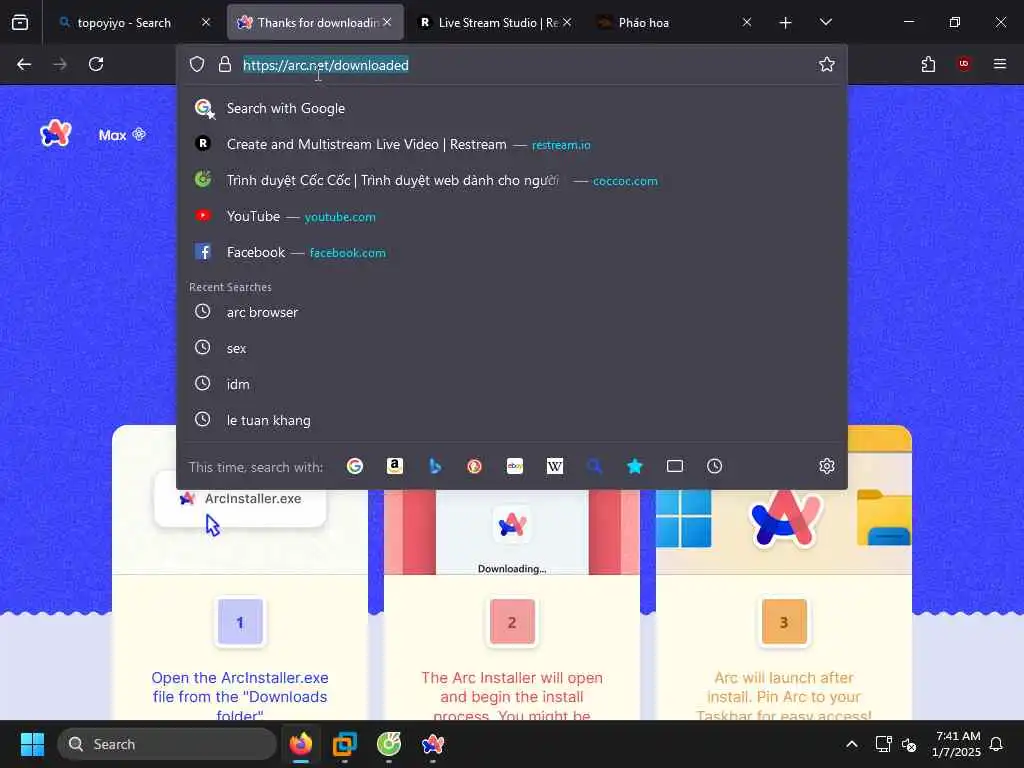
Task: Close the Live Stream Studio tab
Action: coord(567,22)
